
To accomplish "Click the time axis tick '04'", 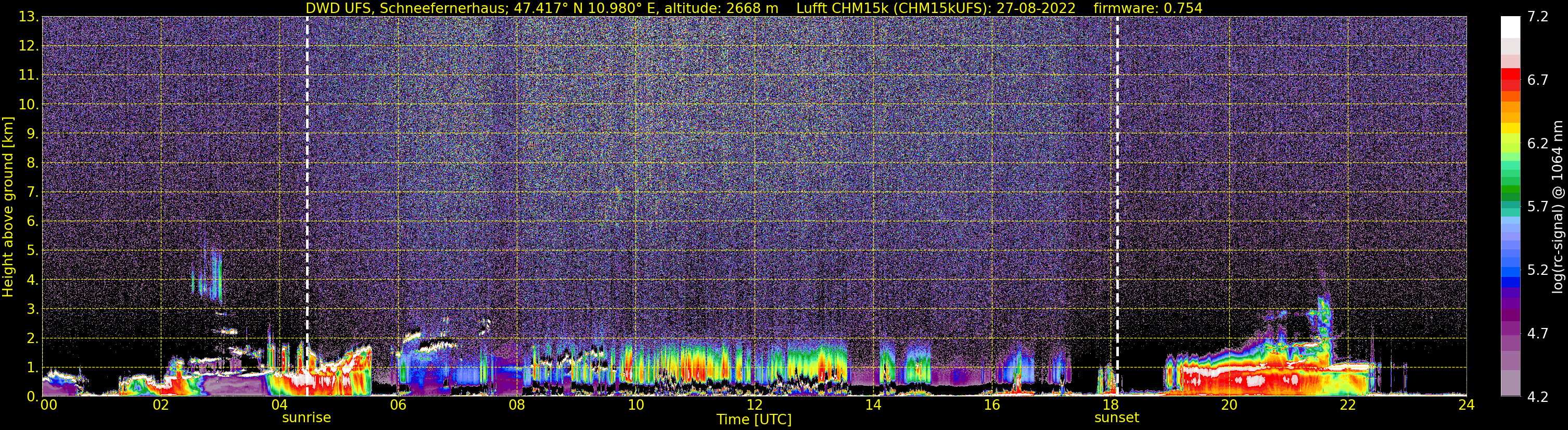I will (x=279, y=405).
